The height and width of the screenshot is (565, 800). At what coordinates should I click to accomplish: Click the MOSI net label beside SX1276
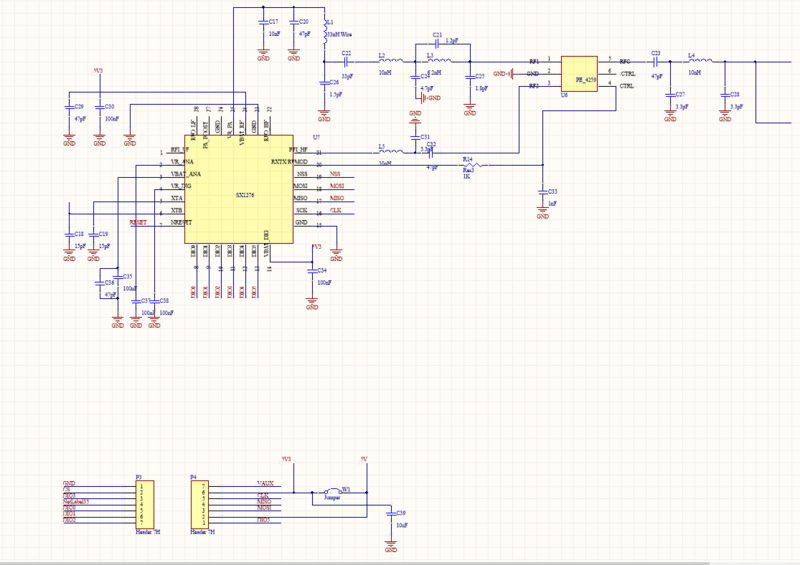(x=337, y=186)
